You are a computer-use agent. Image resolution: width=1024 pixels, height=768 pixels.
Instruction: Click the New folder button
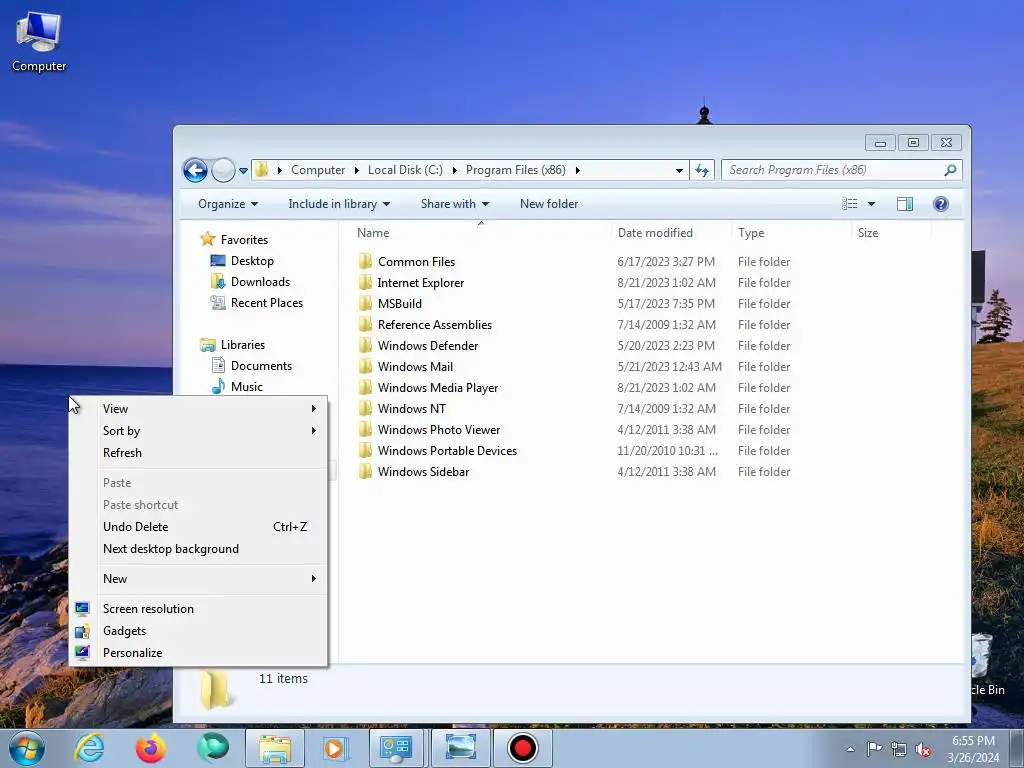pyautogui.click(x=549, y=204)
